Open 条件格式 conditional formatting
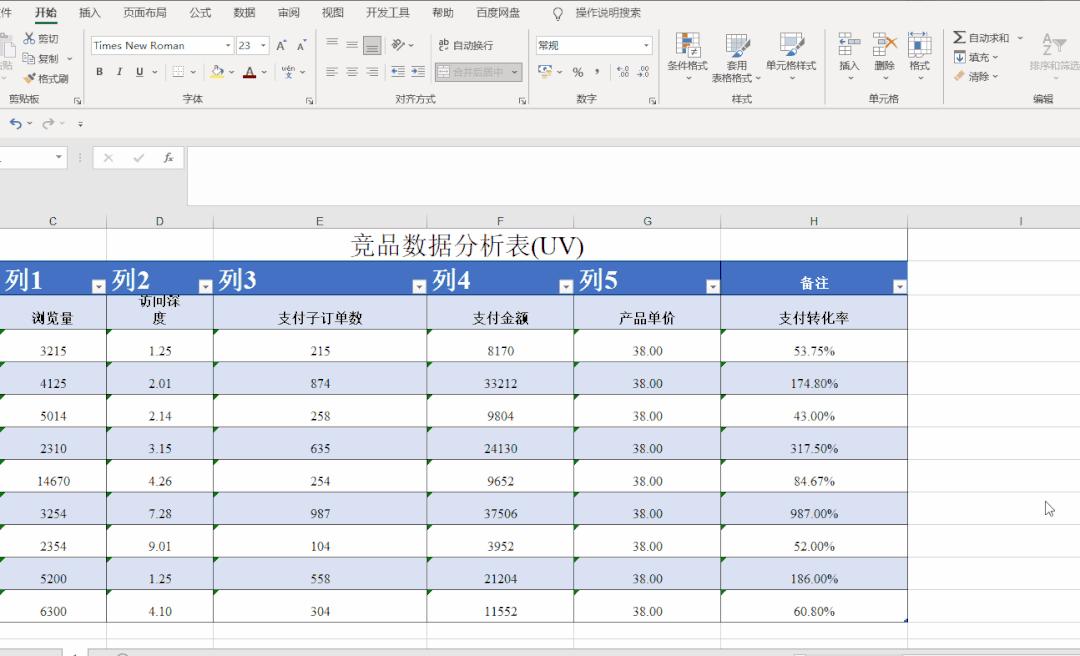This screenshot has height=656, width=1080. coord(687,55)
